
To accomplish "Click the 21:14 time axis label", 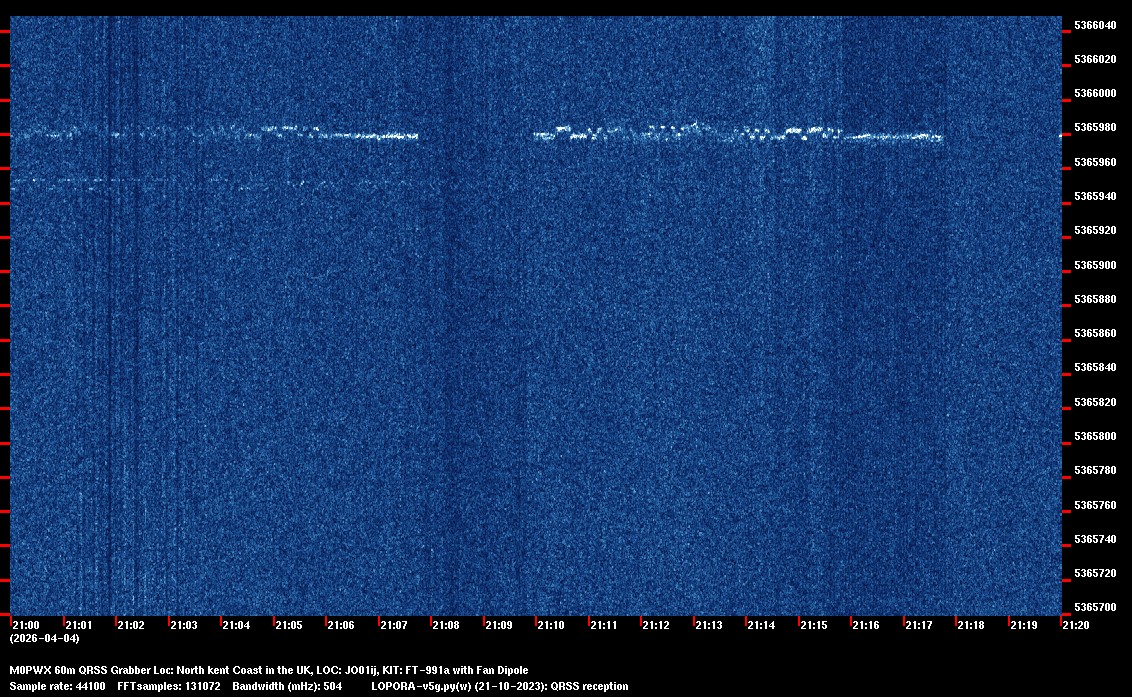I will pyautogui.click(x=761, y=625).
